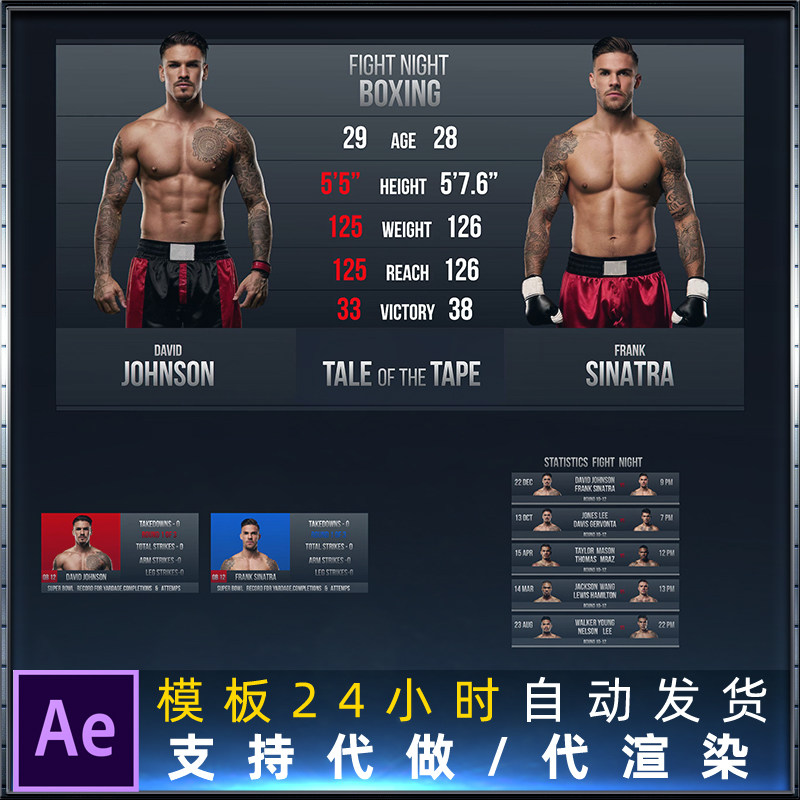Click the yellow 模板24小时 text
800x800 pixels.
click(328, 700)
